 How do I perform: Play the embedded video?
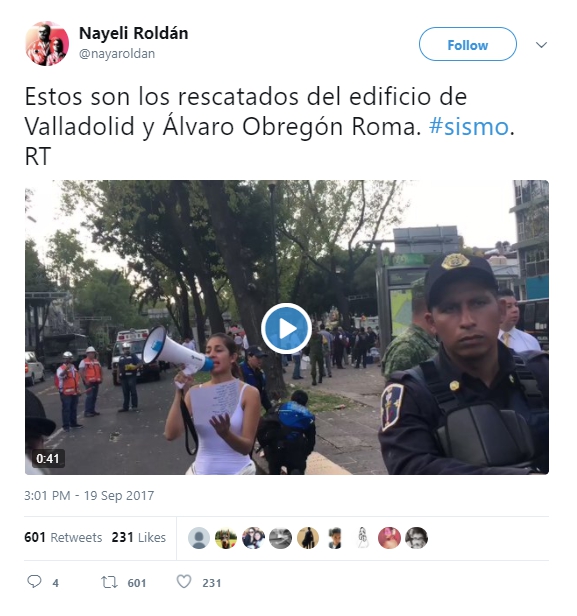[x=286, y=328]
